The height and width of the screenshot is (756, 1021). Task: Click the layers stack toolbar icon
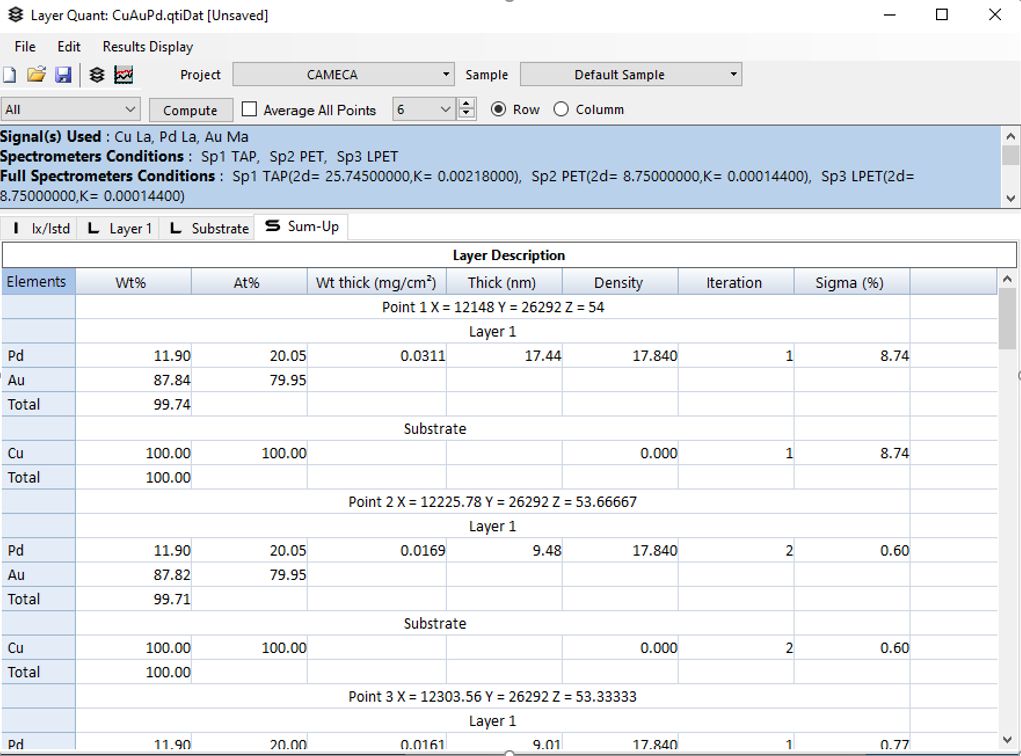tap(97, 75)
